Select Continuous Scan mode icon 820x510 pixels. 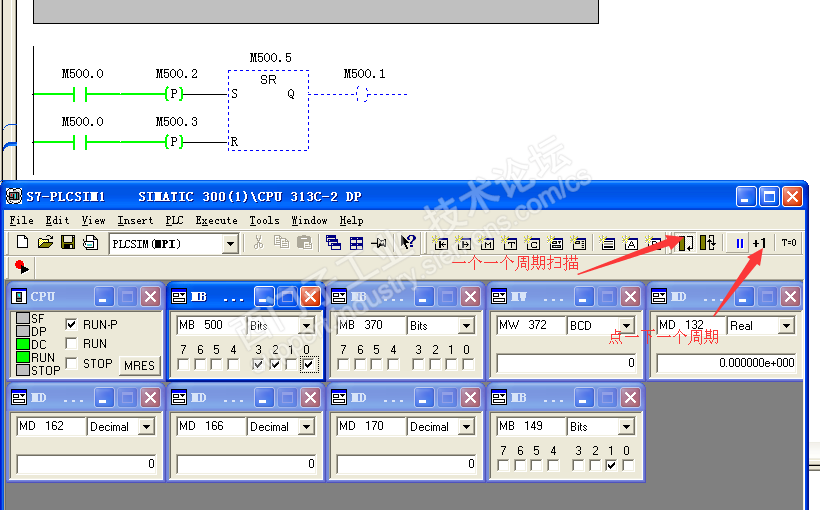point(708,243)
